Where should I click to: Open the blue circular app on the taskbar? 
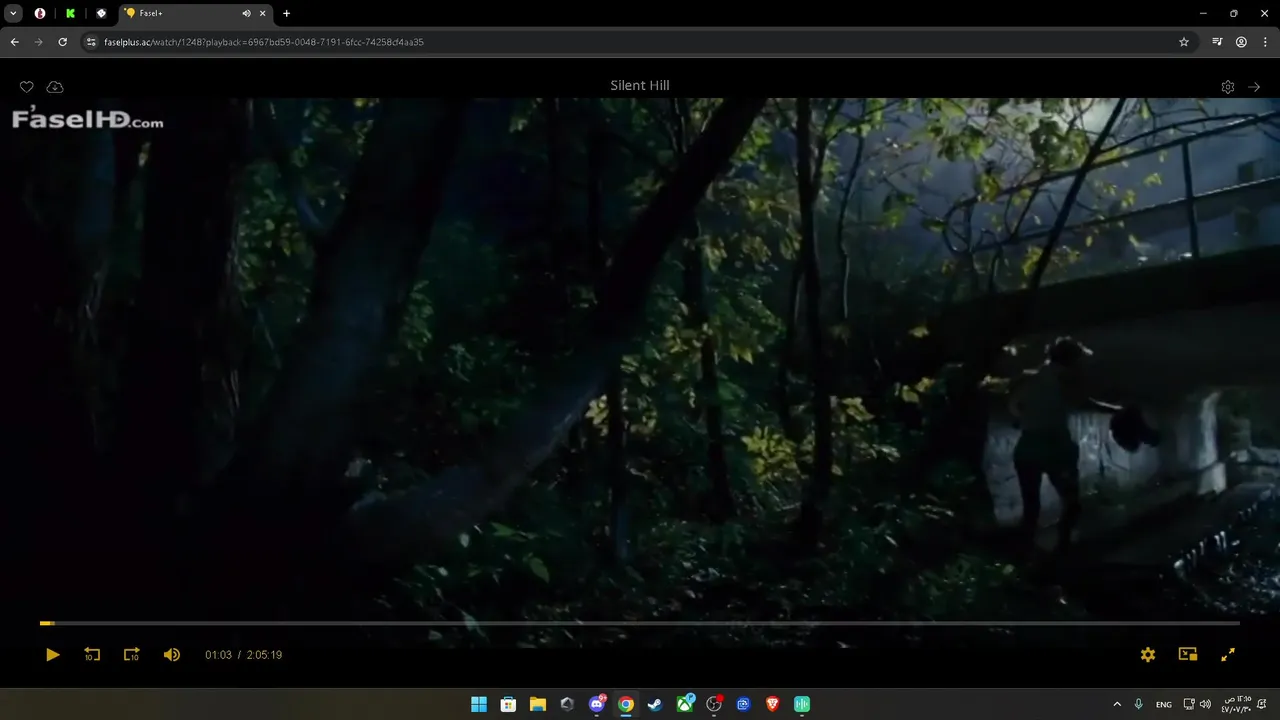pyautogui.click(x=743, y=704)
